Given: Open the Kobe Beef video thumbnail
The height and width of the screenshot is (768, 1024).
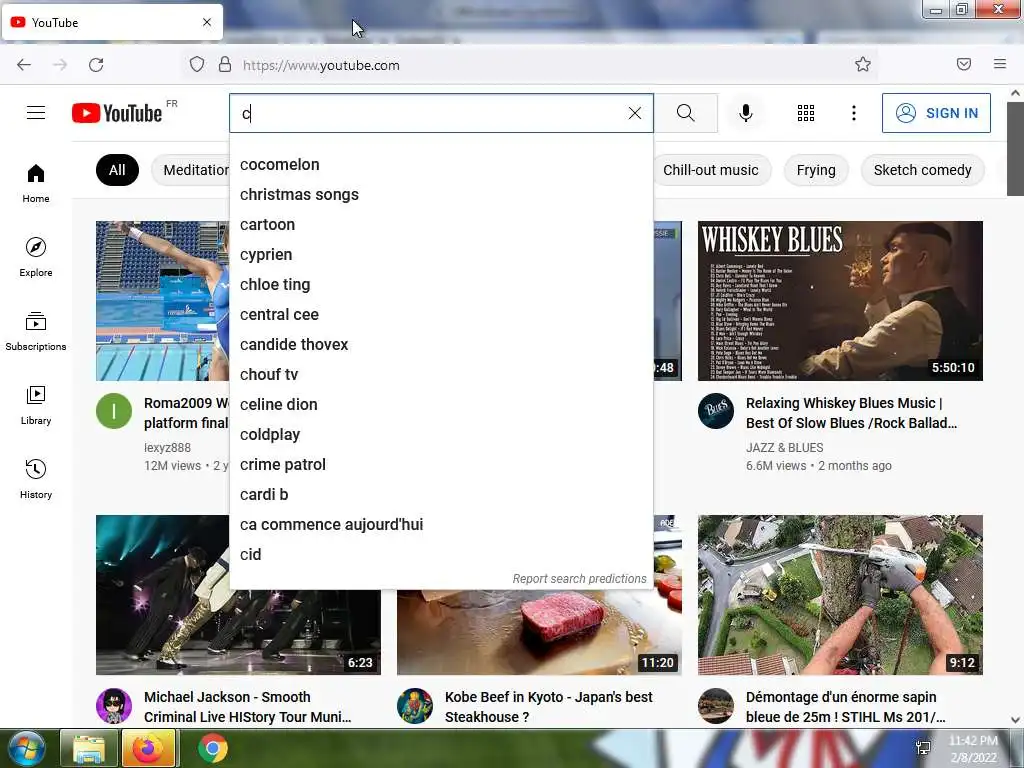Looking at the screenshot, I should [539, 632].
